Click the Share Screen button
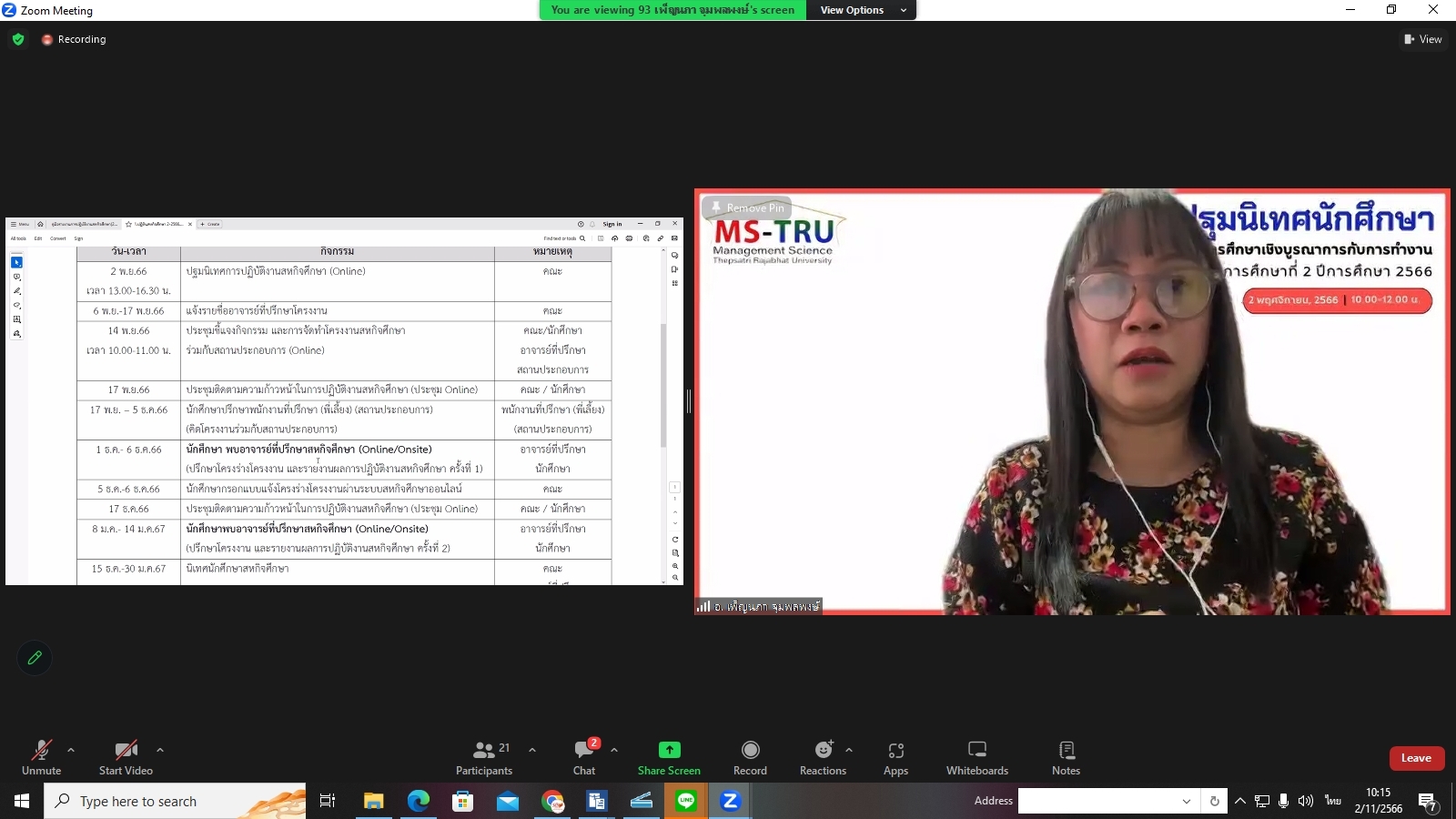This screenshot has height=819, width=1456. 669,757
